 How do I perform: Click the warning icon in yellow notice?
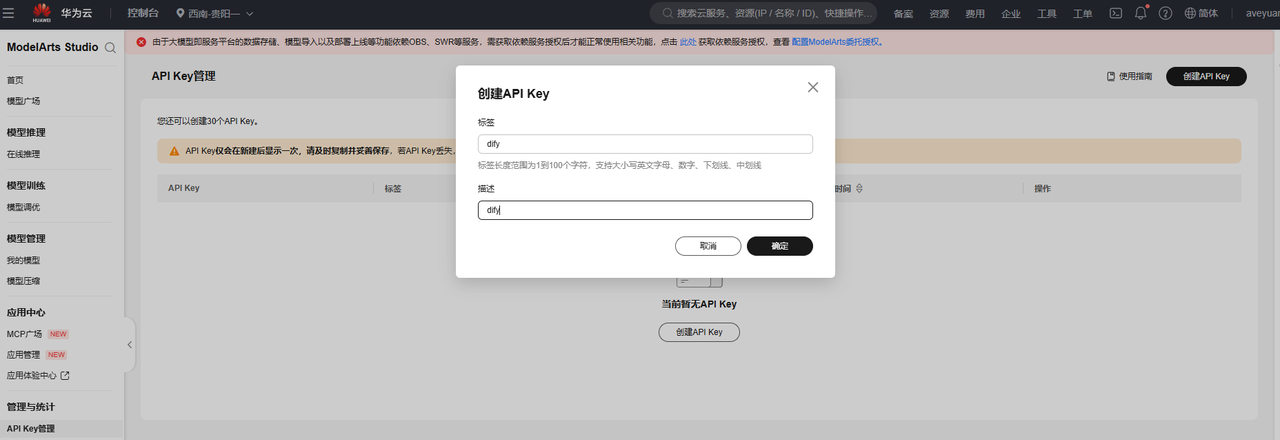coord(175,151)
